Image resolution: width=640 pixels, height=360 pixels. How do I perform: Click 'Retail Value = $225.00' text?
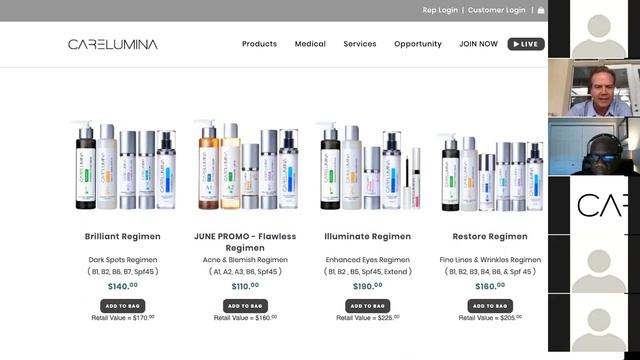click(367, 318)
